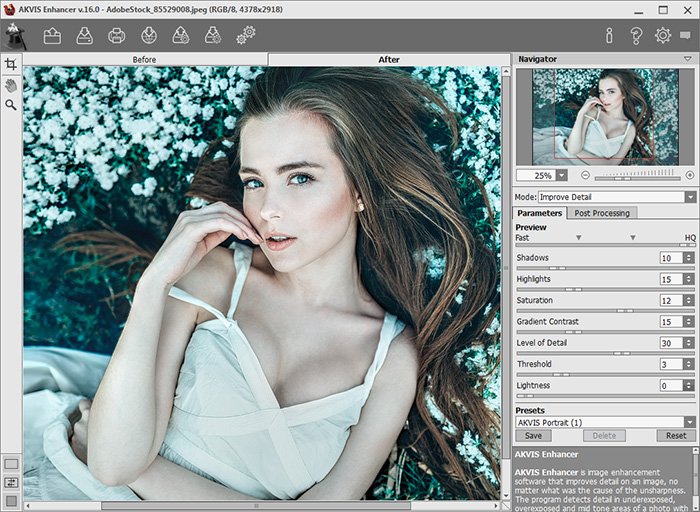The width and height of the screenshot is (700, 512).
Task: Select the Zoom magnifier tool
Action: point(11,104)
